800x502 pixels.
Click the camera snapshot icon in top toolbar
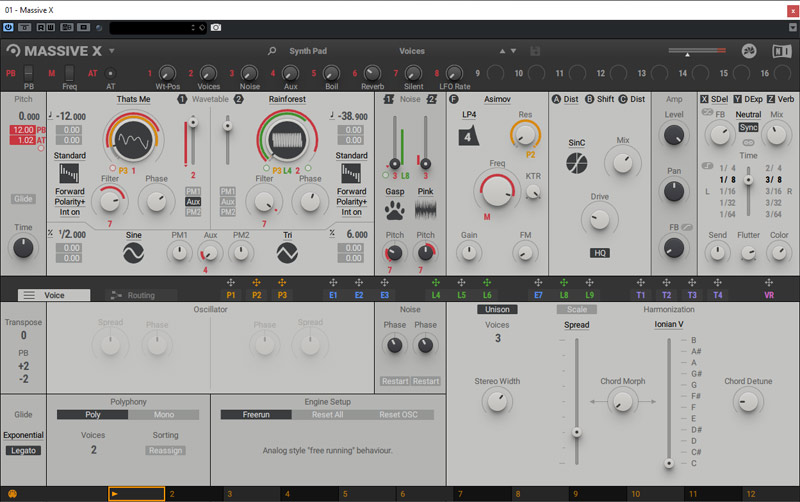pyautogui.click(x=216, y=26)
